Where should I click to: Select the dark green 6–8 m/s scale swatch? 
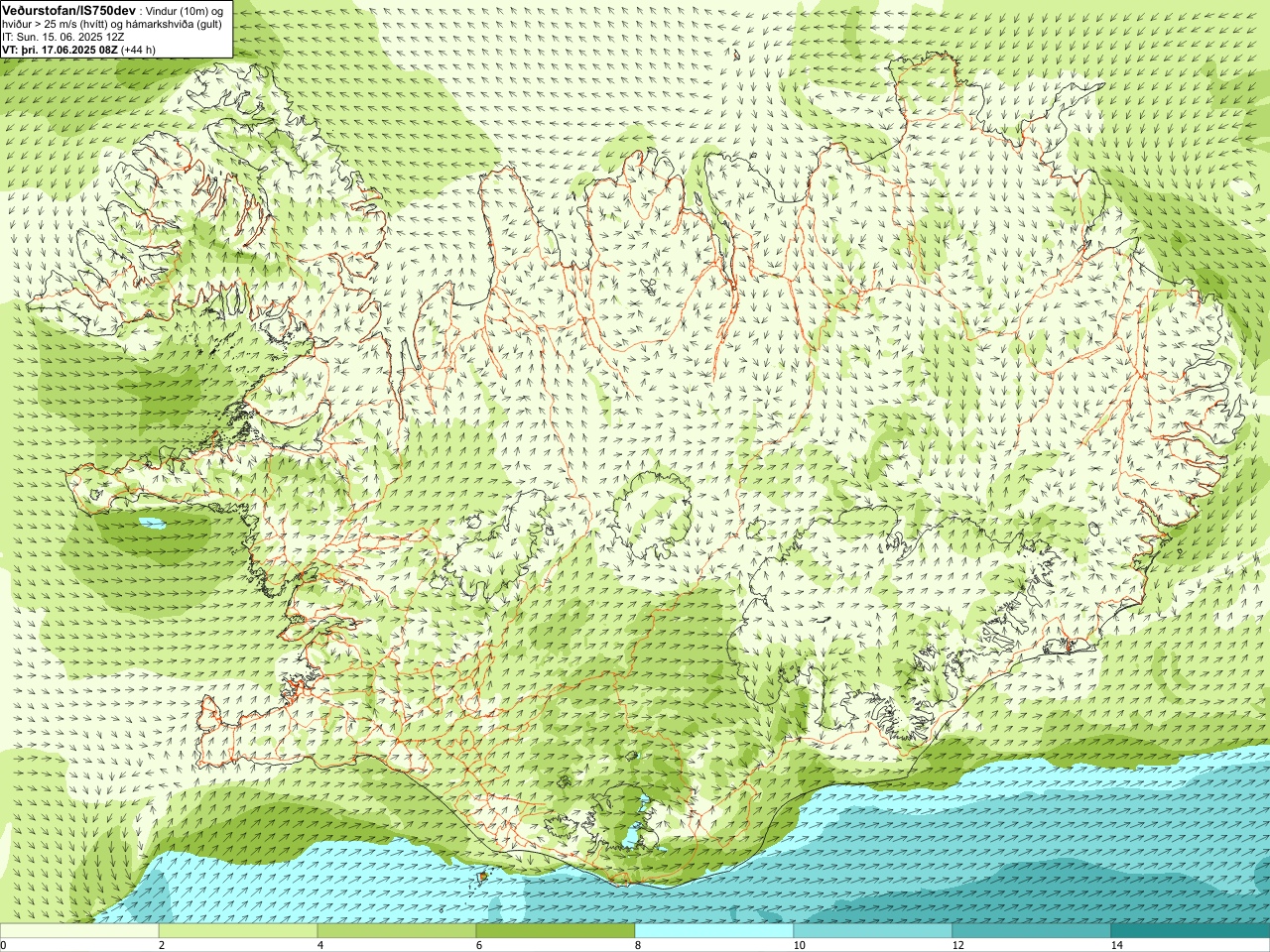coord(556,931)
